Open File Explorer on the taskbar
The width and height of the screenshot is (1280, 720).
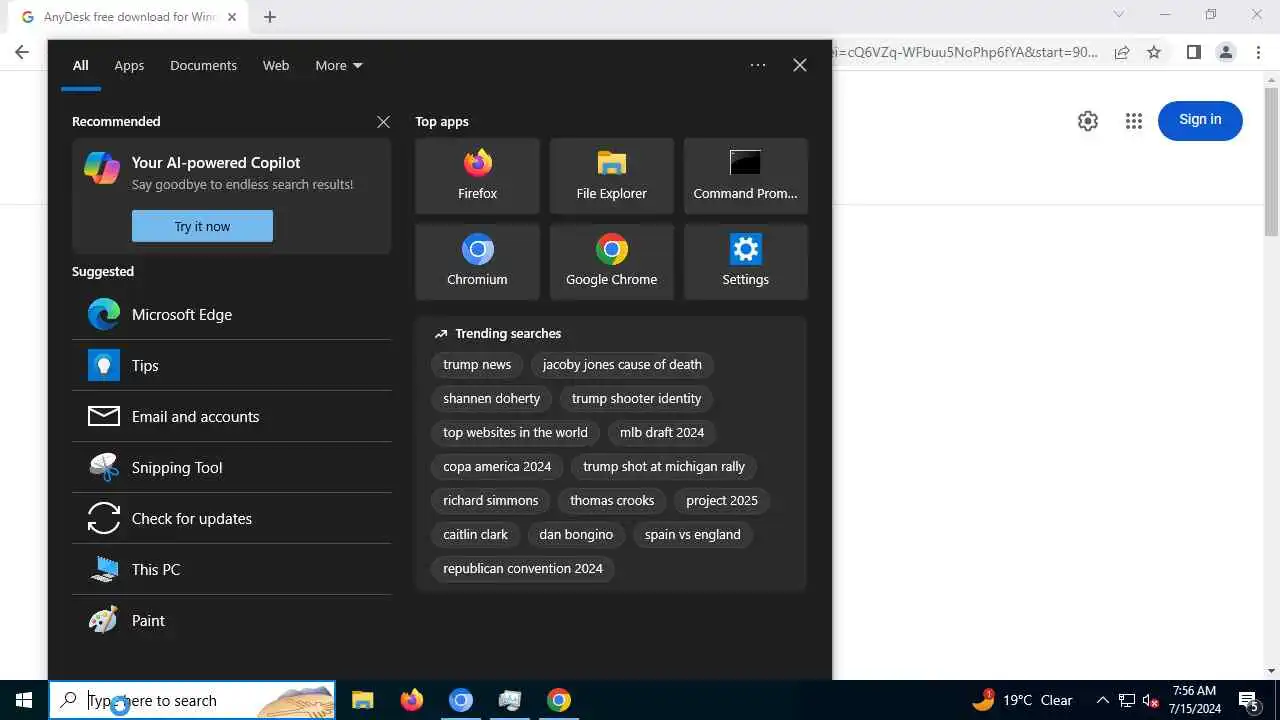coord(363,700)
